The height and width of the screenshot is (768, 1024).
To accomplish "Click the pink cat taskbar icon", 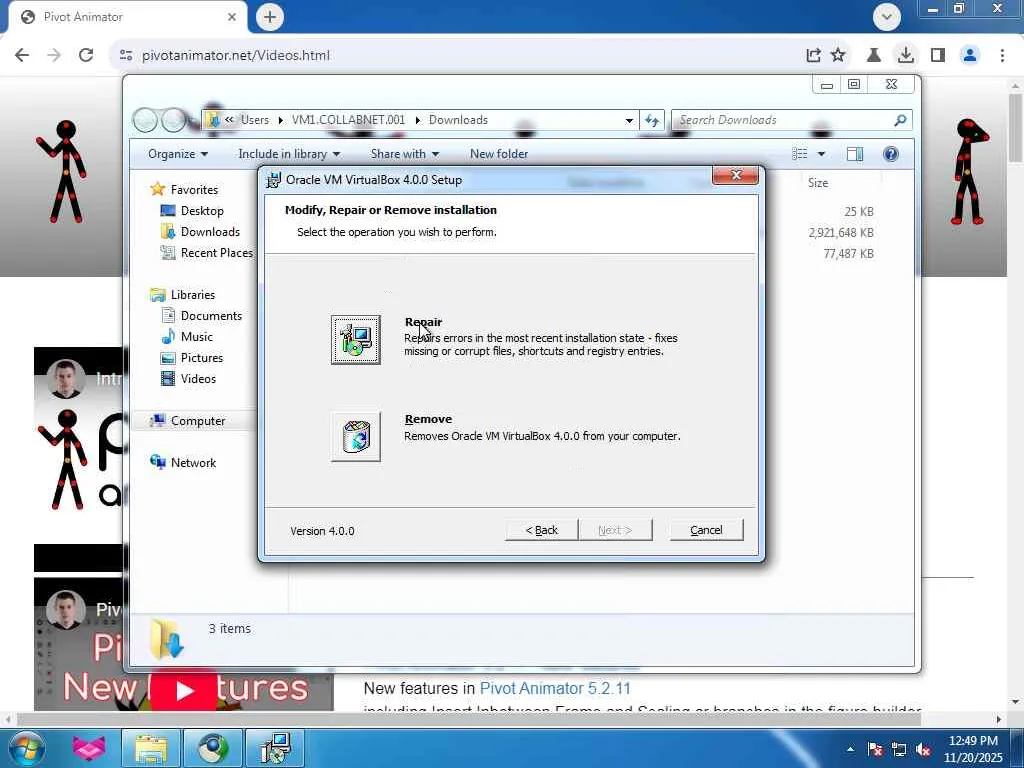I will coord(89,748).
